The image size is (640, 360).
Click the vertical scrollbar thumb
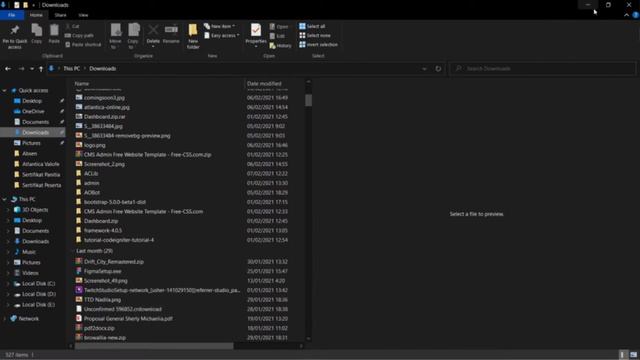pos(309,100)
